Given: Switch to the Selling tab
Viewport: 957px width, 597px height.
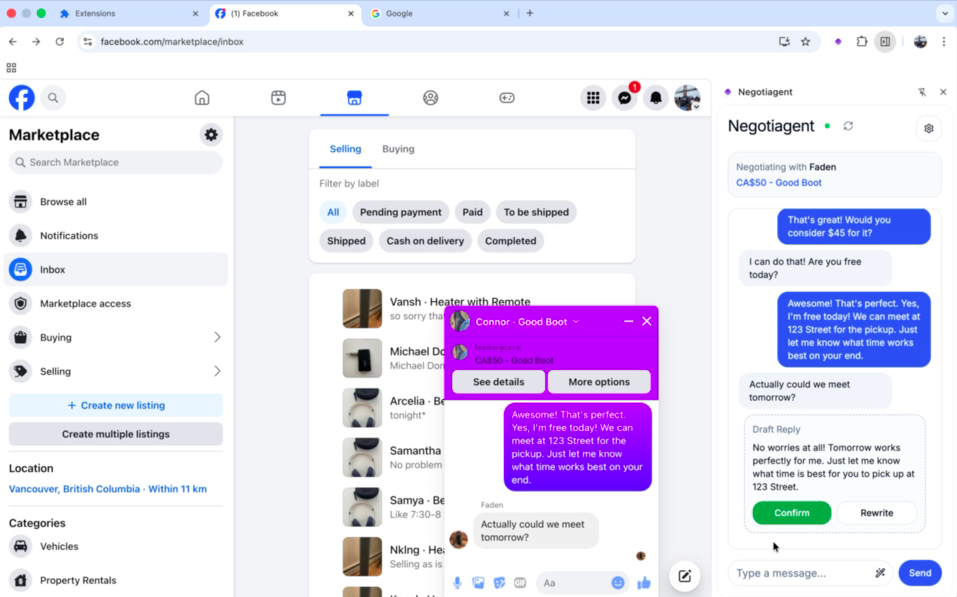Looking at the screenshot, I should point(345,149).
